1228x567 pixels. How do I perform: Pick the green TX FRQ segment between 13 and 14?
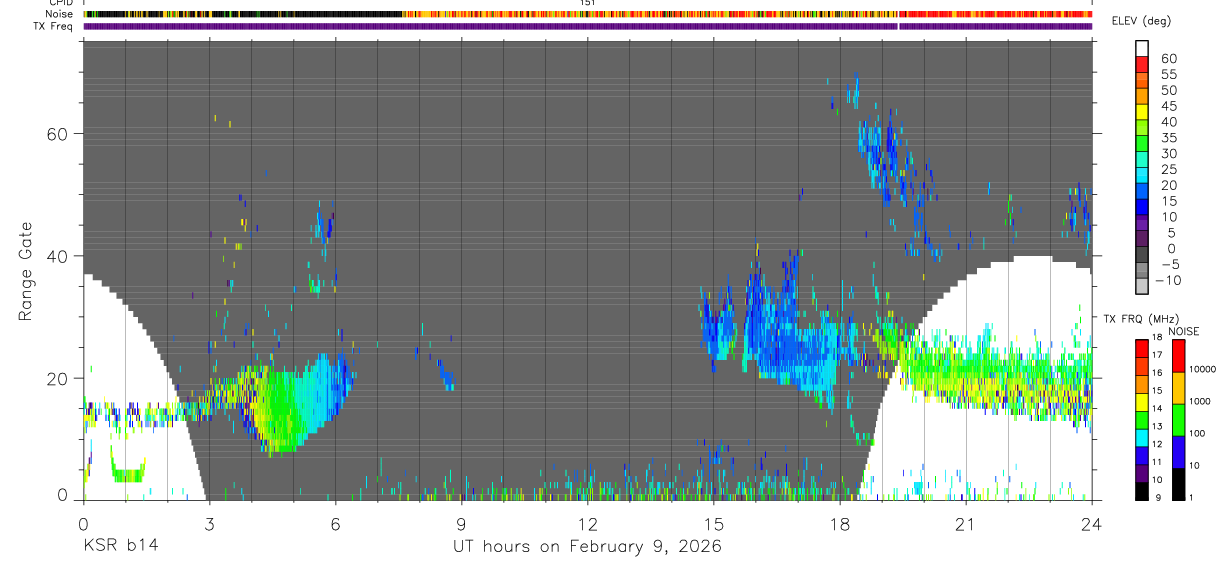pyautogui.click(x=1142, y=418)
